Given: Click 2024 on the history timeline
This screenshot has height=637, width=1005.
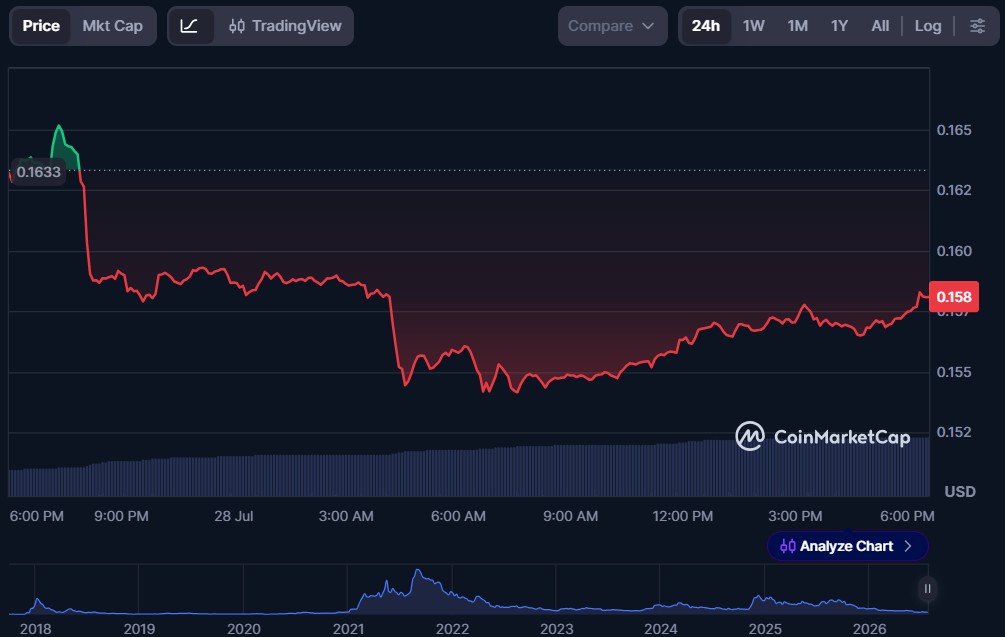Looking at the screenshot, I should [x=661, y=629].
